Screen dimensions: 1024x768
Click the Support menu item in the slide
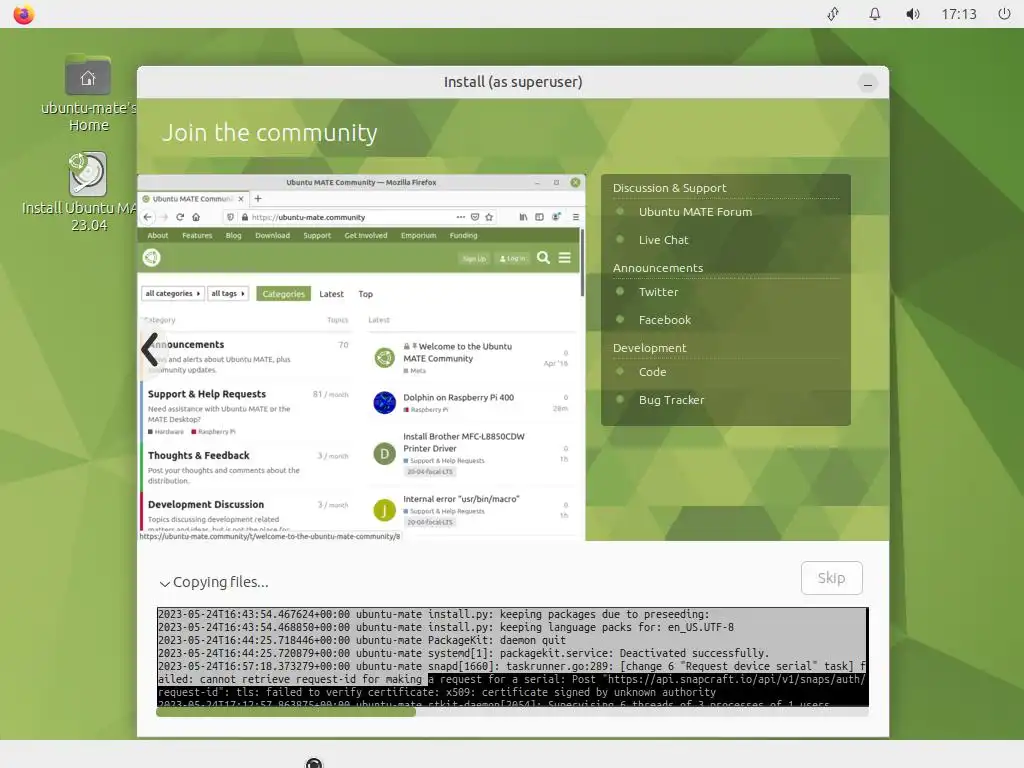pos(317,236)
